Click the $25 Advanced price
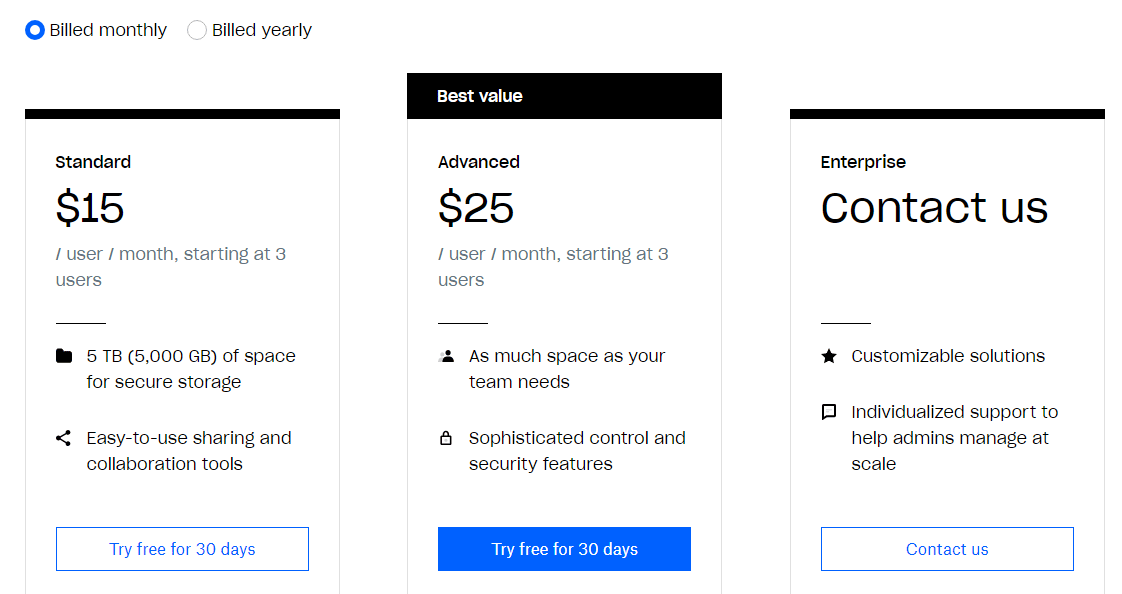This screenshot has width=1122, height=594. pos(476,208)
